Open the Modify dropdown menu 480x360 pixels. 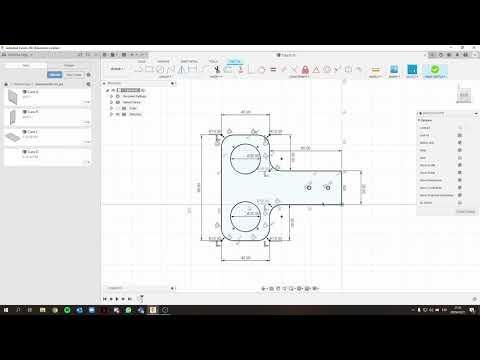tap(216, 77)
